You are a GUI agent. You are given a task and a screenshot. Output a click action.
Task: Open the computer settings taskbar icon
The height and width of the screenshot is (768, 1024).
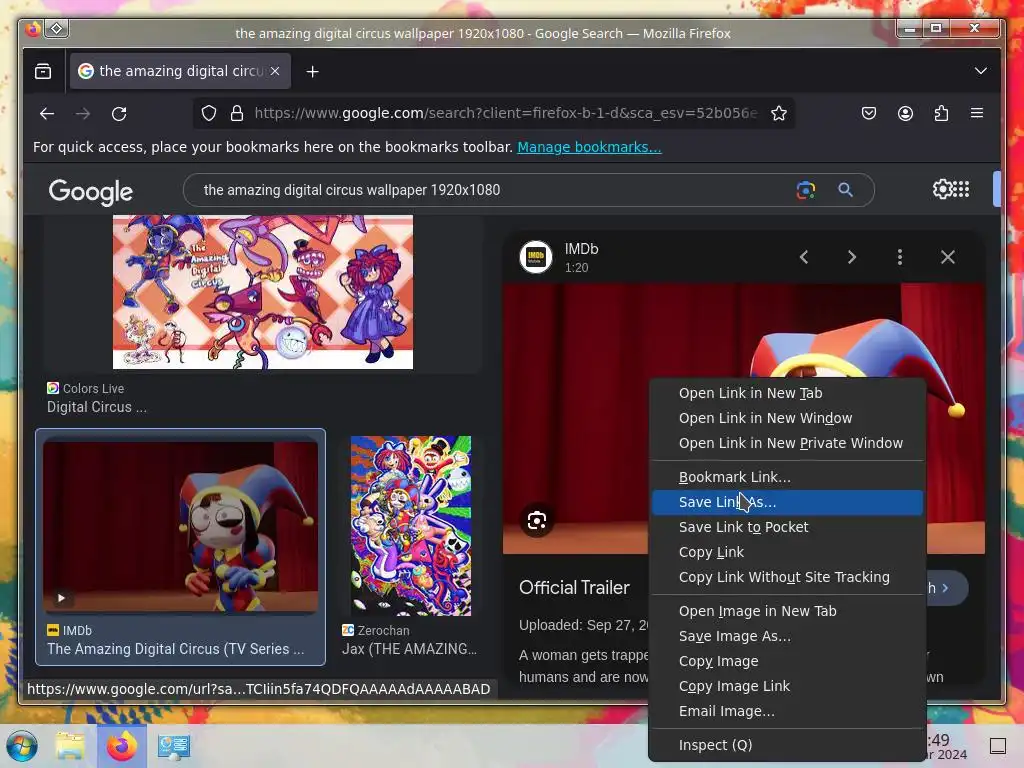click(174, 746)
